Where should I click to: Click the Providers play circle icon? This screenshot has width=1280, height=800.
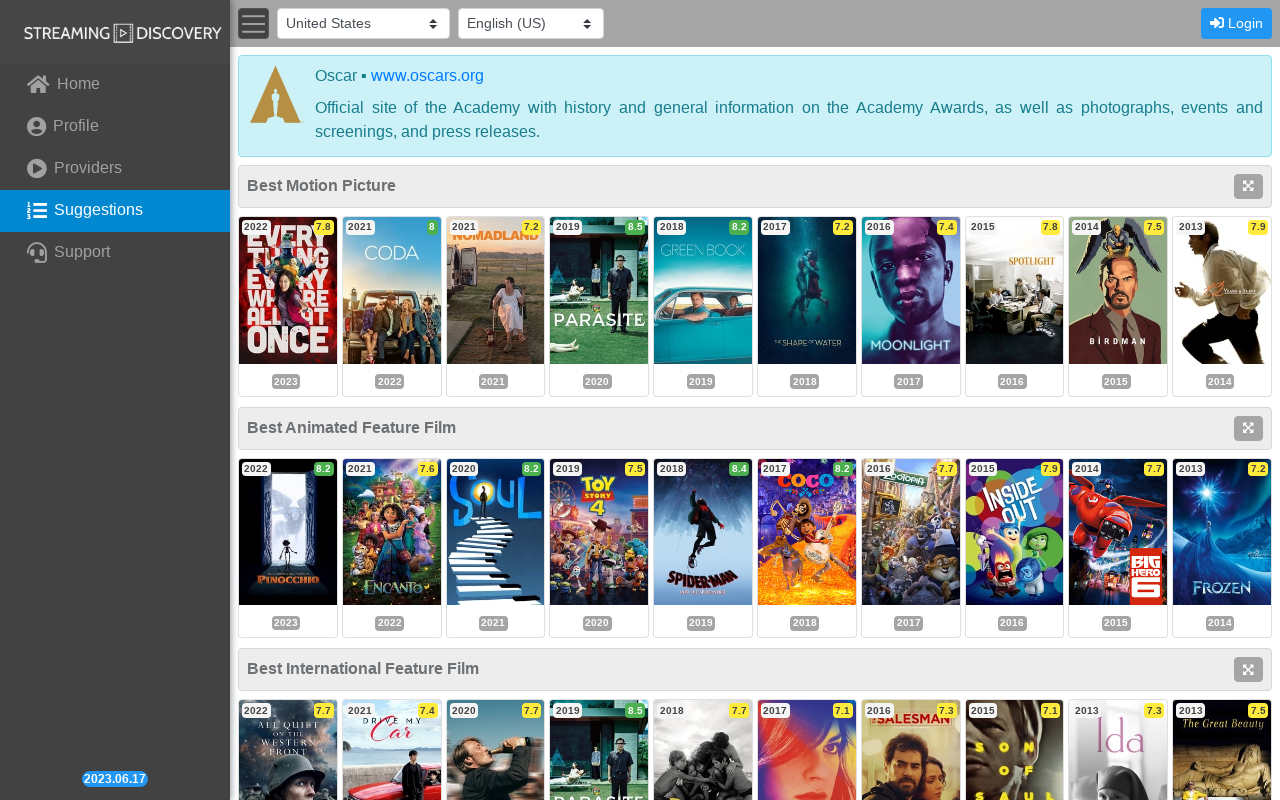click(x=37, y=169)
